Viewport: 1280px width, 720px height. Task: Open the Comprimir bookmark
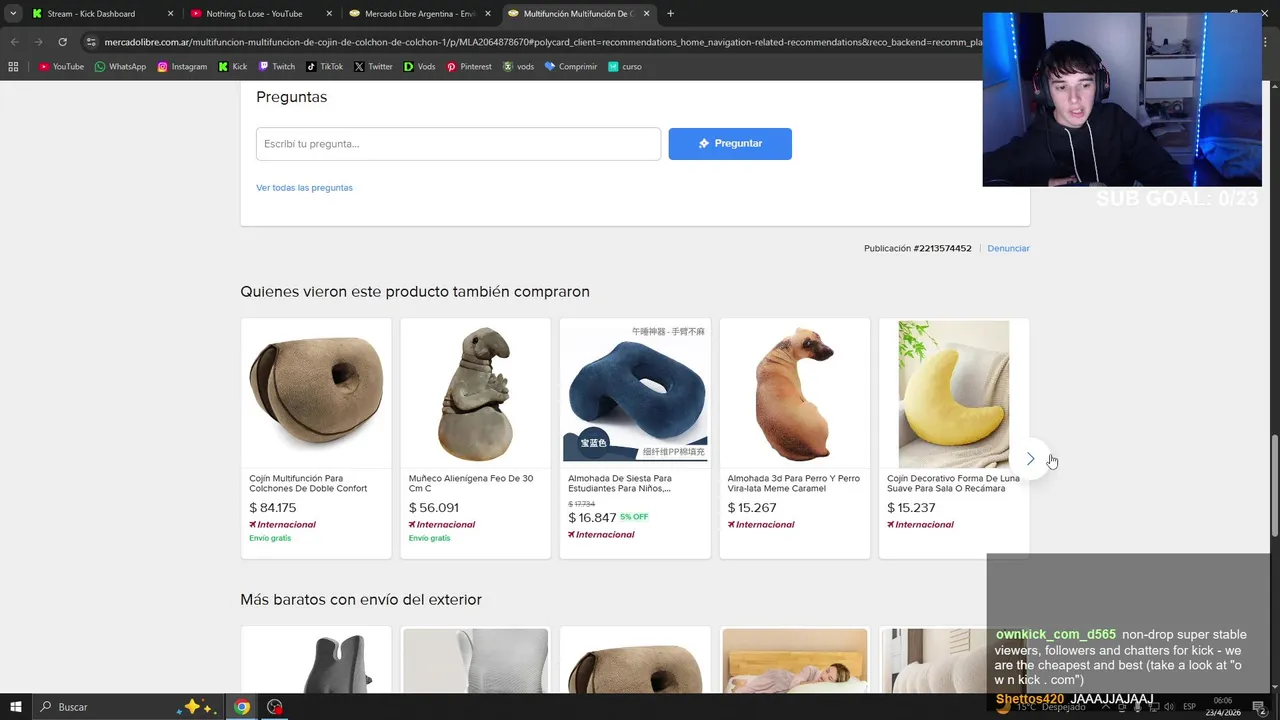tap(571, 67)
